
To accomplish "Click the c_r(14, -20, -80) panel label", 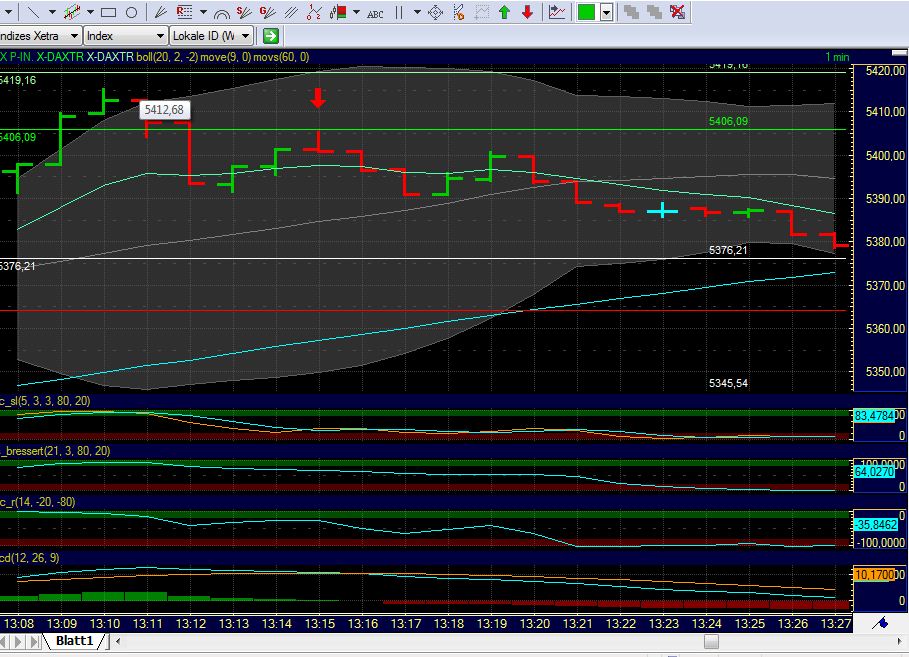I will [x=38, y=502].
